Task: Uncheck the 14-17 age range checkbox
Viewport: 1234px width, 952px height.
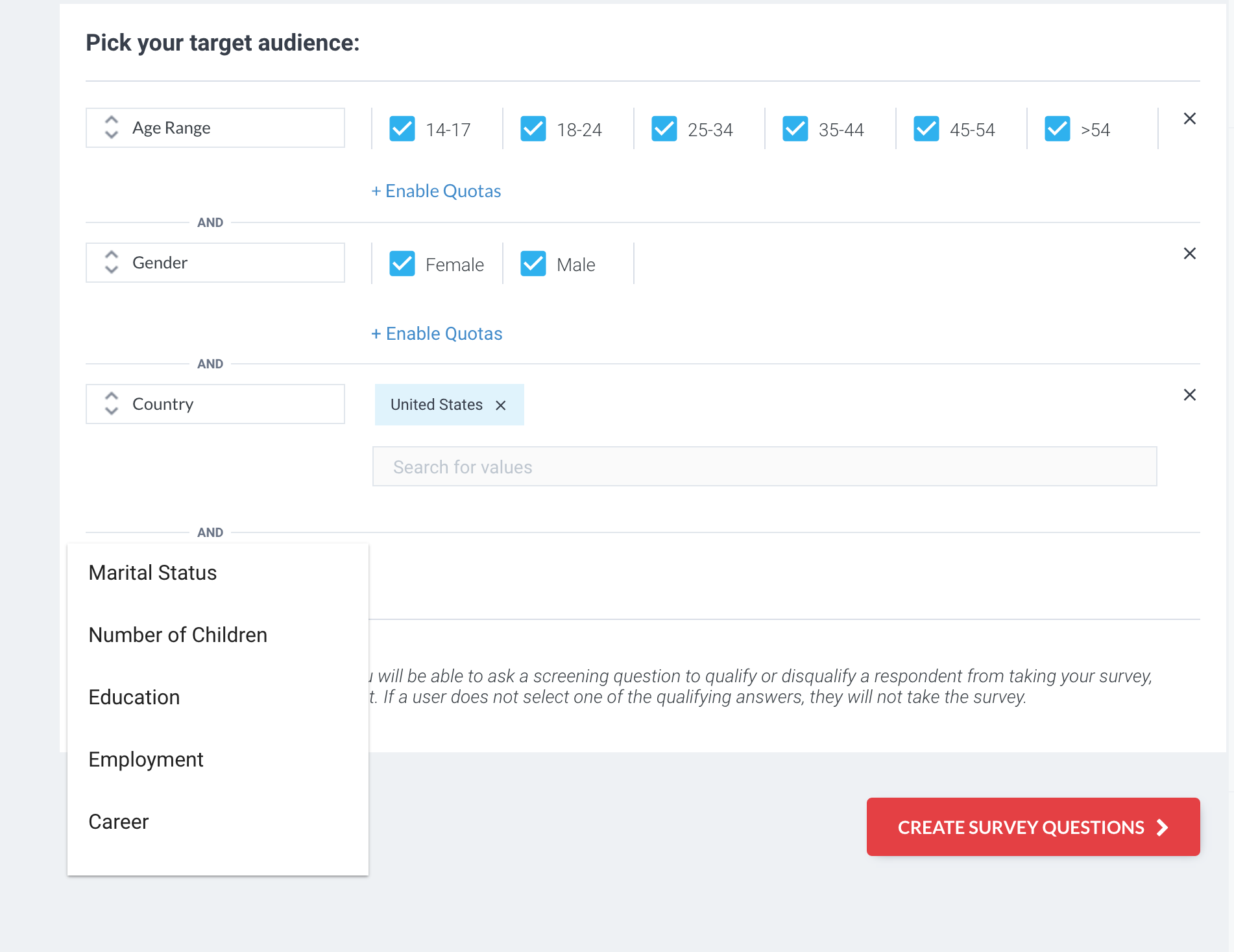Action: point(402,128)
